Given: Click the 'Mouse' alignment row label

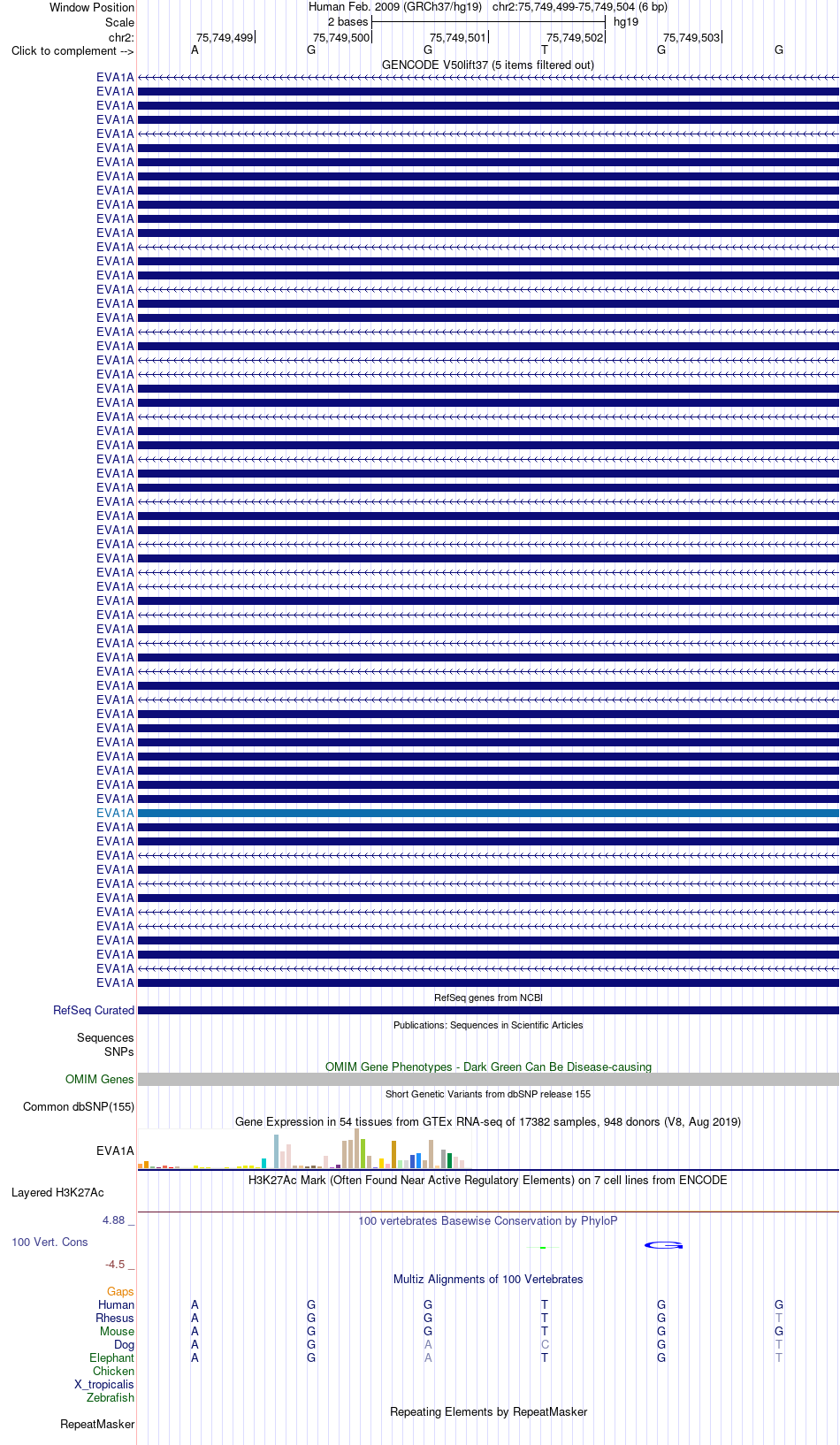Looking at the screenshot, I should pos(117,1331).
